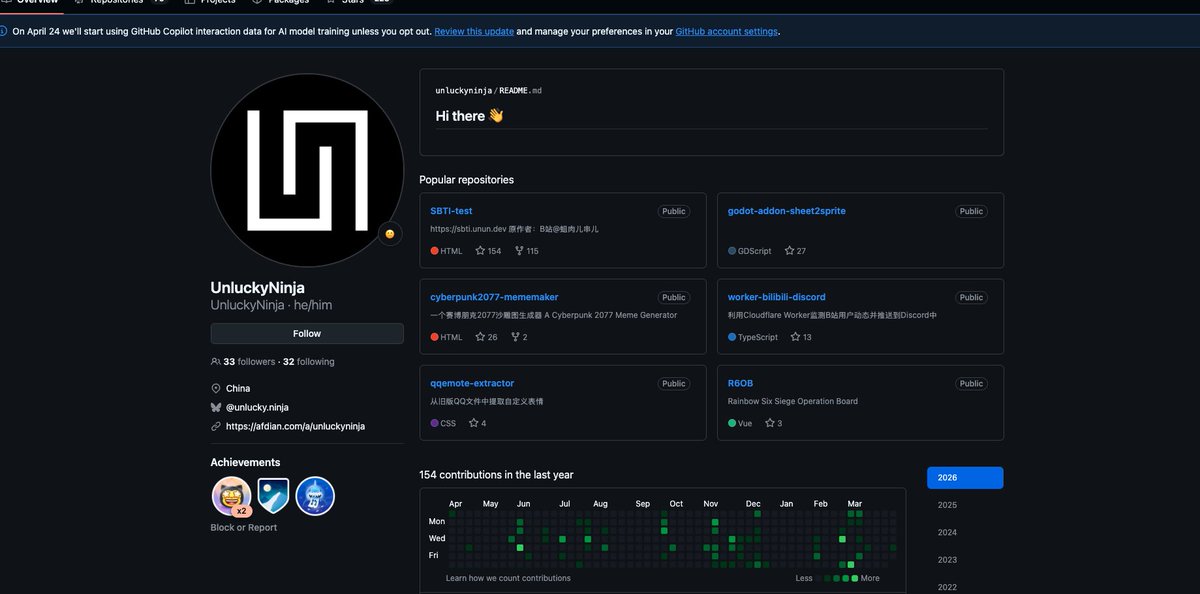Click the brightest green legend square near More

click(x=854, y=578)
